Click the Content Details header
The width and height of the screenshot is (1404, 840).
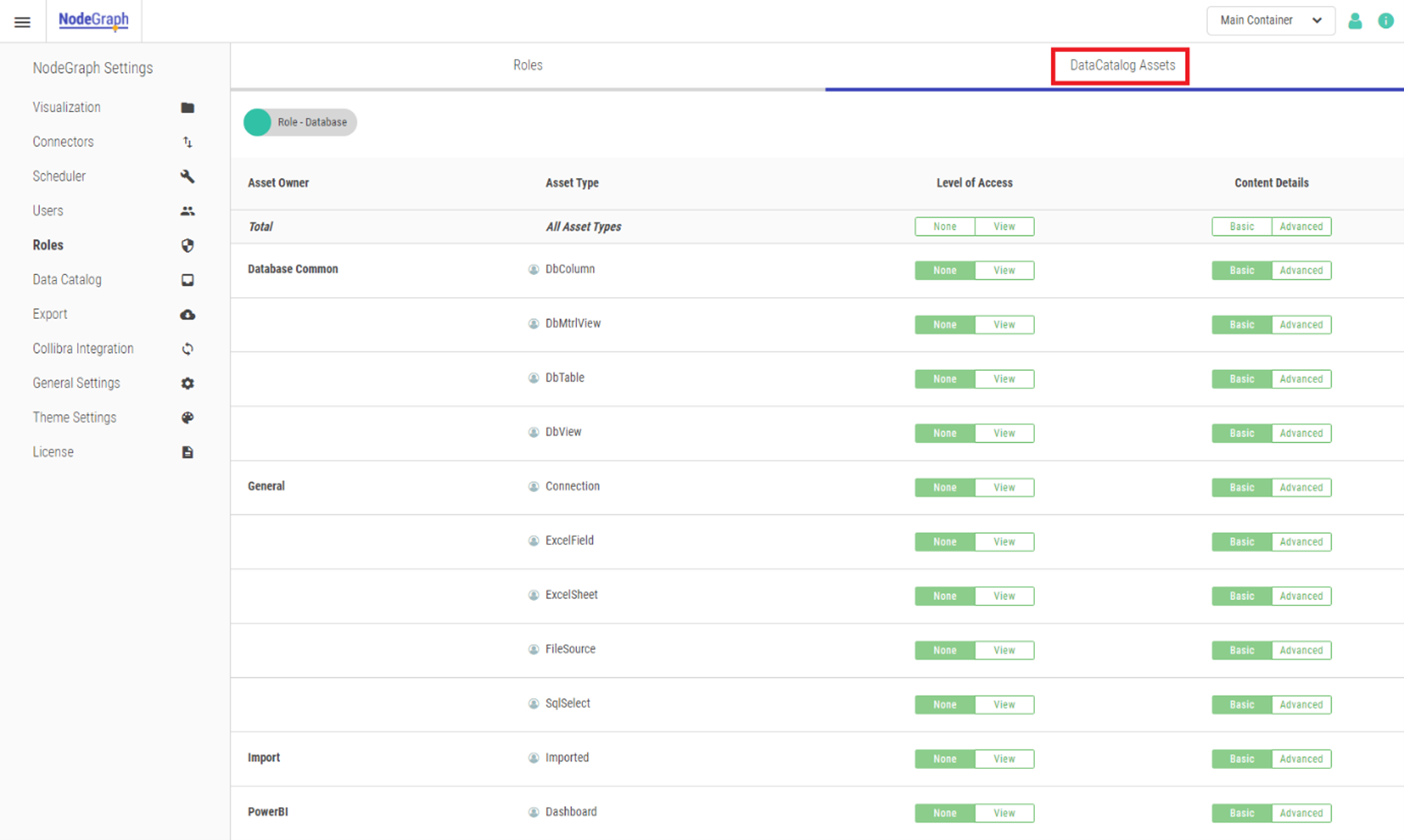(1272, 183)
